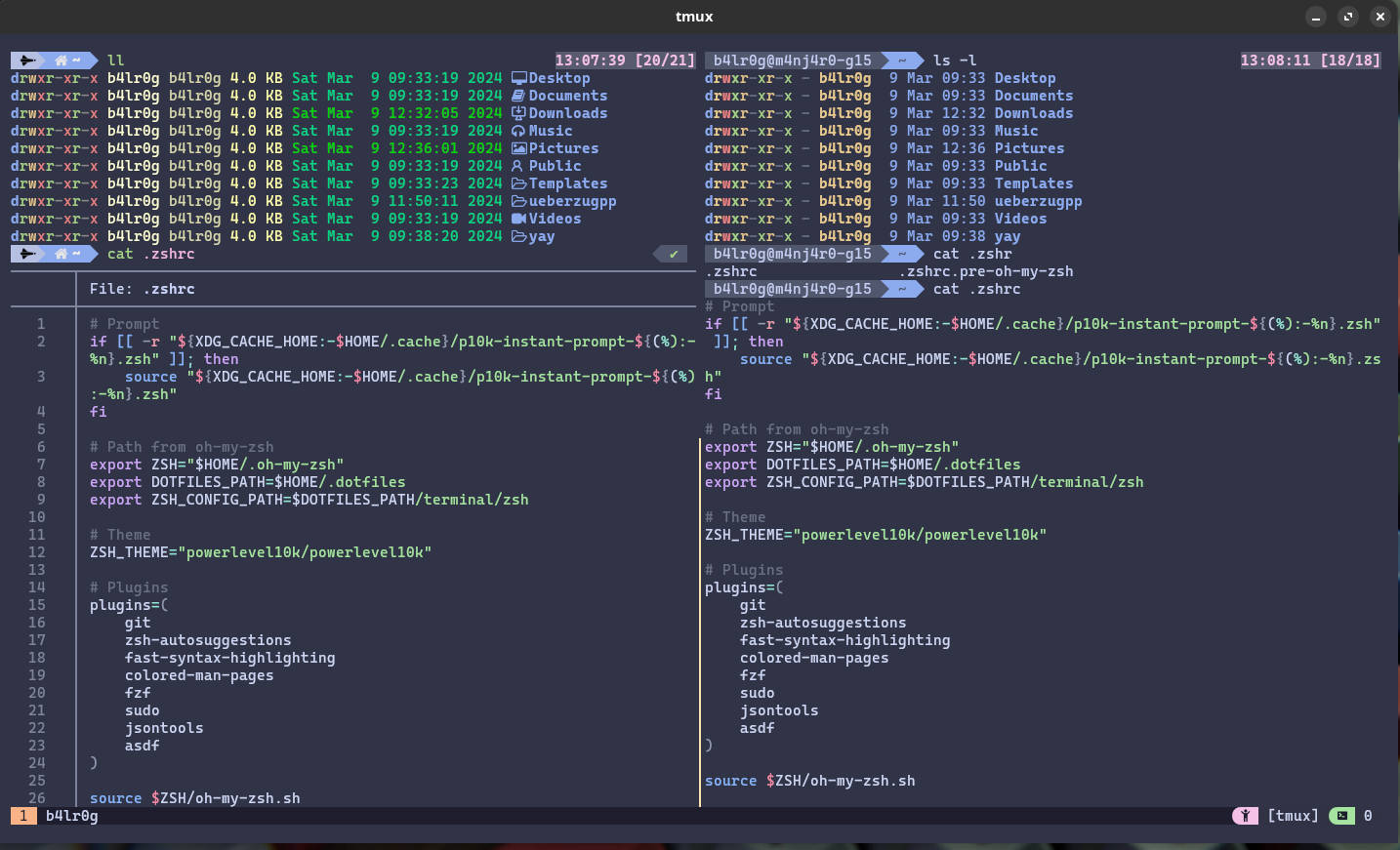This screenshot has width=1400, height=850.
Task: Click the Templates directory name in the right pane
Action: pos(1034,183)
